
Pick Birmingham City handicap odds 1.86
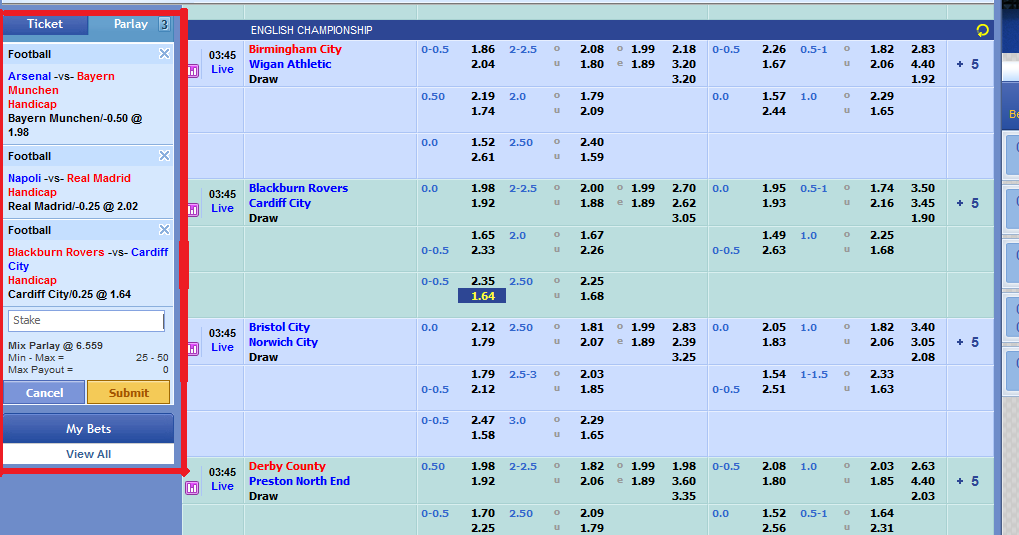[483, 49]
